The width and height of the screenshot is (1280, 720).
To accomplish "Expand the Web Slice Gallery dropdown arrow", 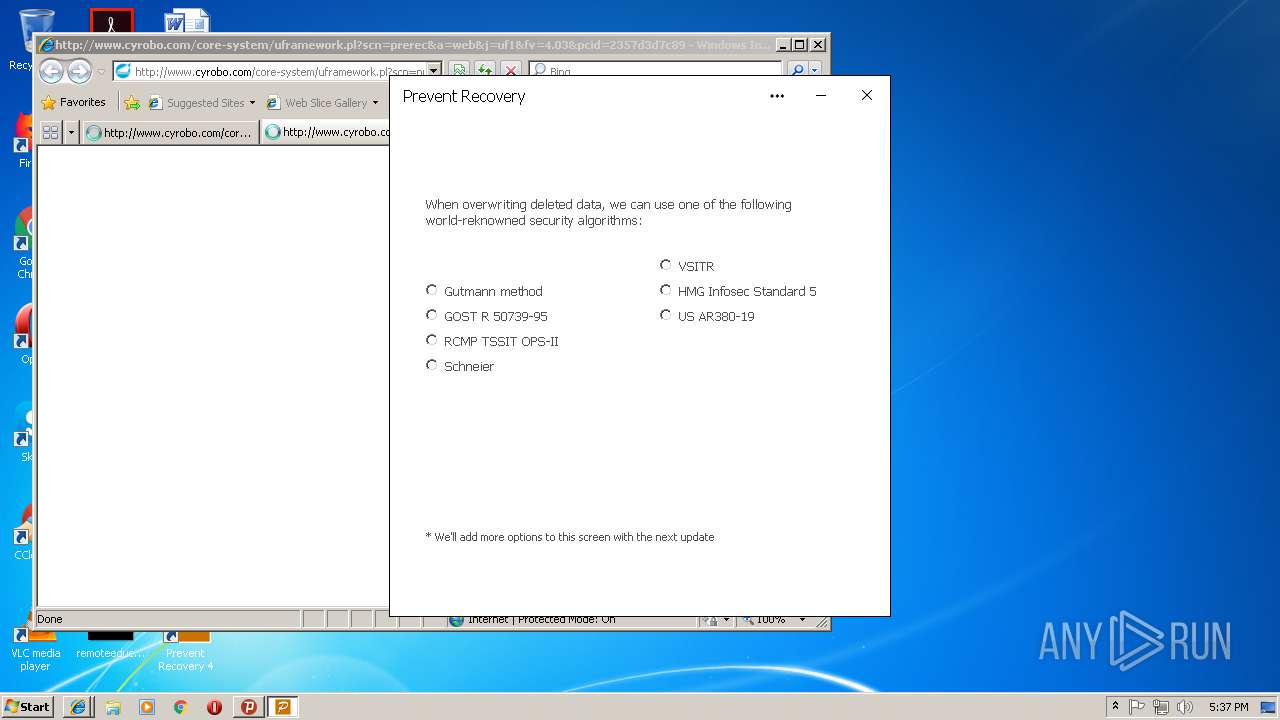I will [x=375, y=102].
